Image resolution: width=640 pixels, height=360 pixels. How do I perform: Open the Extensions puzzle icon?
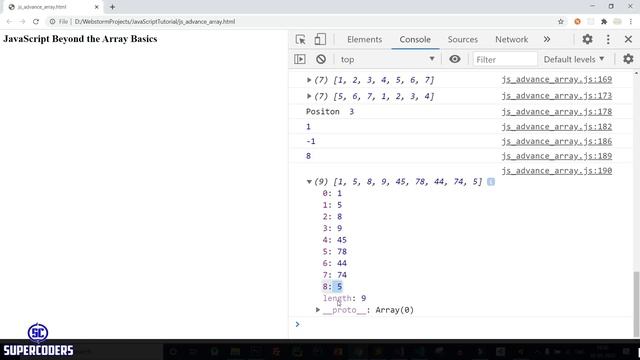point(604,22)
